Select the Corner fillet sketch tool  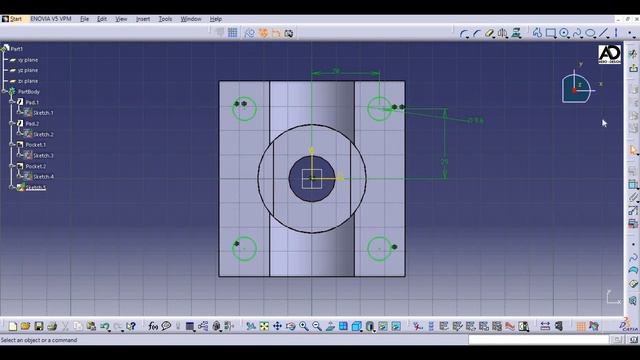click(x=463, y=33)
